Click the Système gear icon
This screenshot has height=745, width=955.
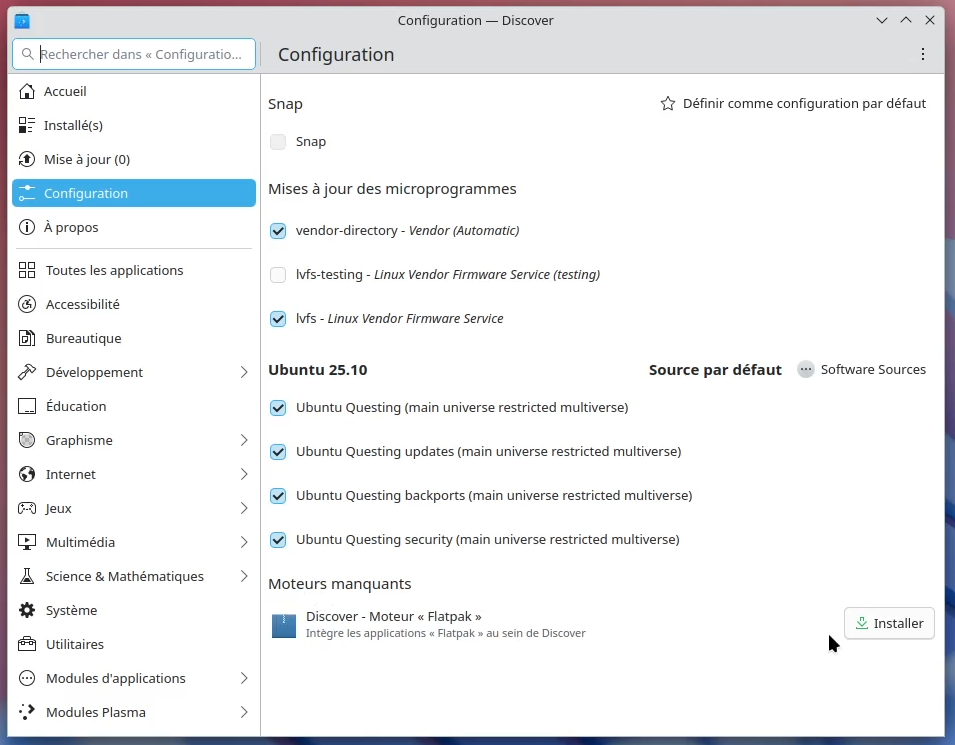pos(27,611)
